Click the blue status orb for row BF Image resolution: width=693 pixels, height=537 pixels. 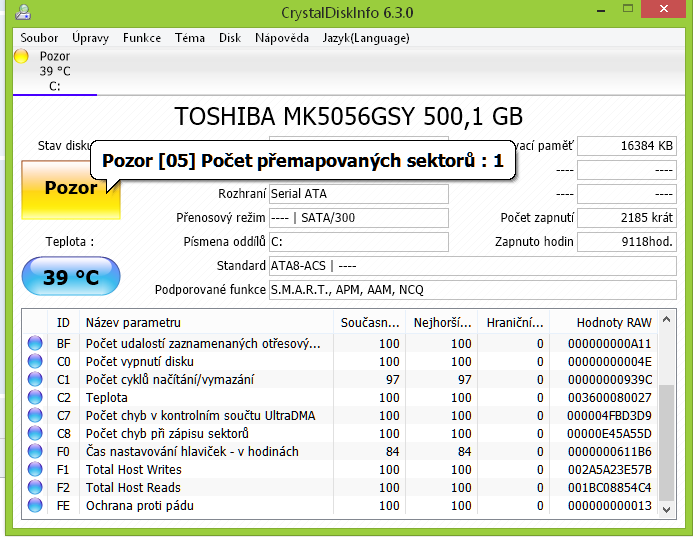36,344
